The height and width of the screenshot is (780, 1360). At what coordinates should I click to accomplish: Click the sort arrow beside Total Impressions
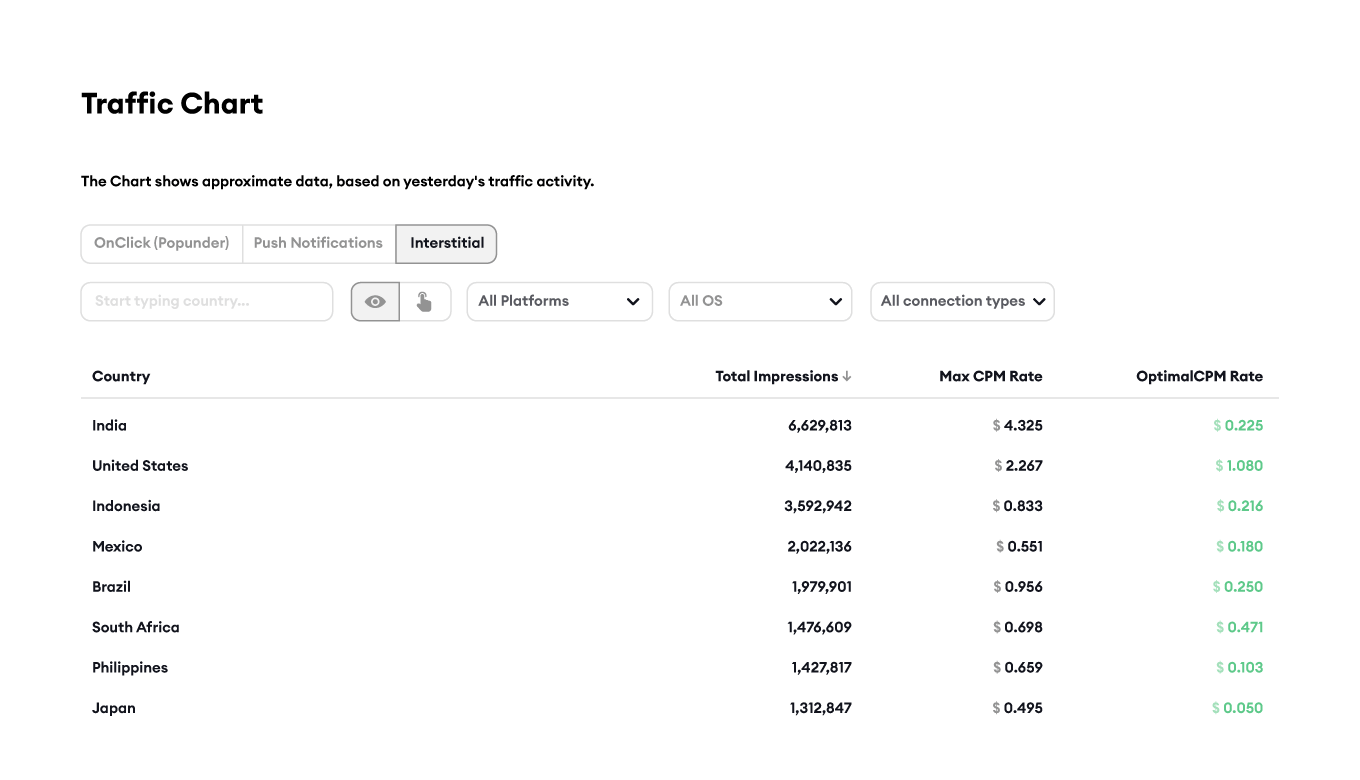coord(847,377)
